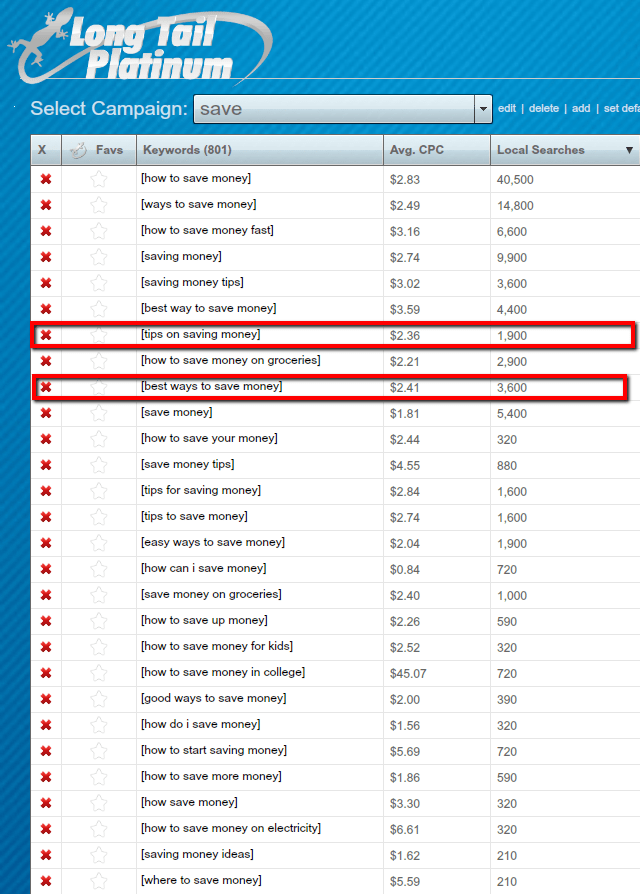Sort by Local Searches descending arrow
The width and height of the screenshot is (640, 894).
(629, 151)
